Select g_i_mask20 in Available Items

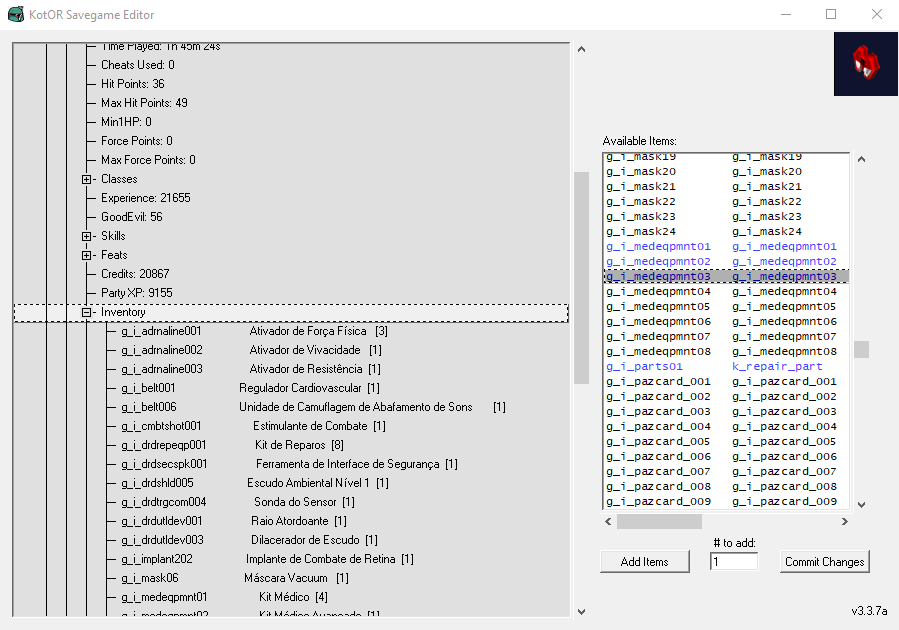coord(726,171)
